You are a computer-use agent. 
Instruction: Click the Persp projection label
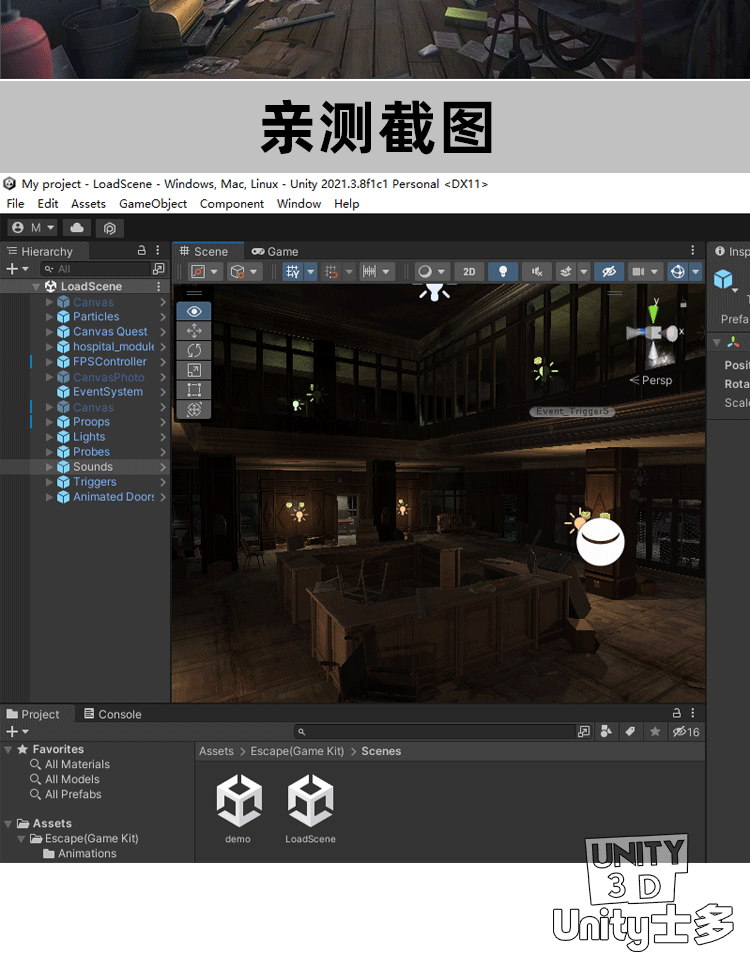(656, 380)
